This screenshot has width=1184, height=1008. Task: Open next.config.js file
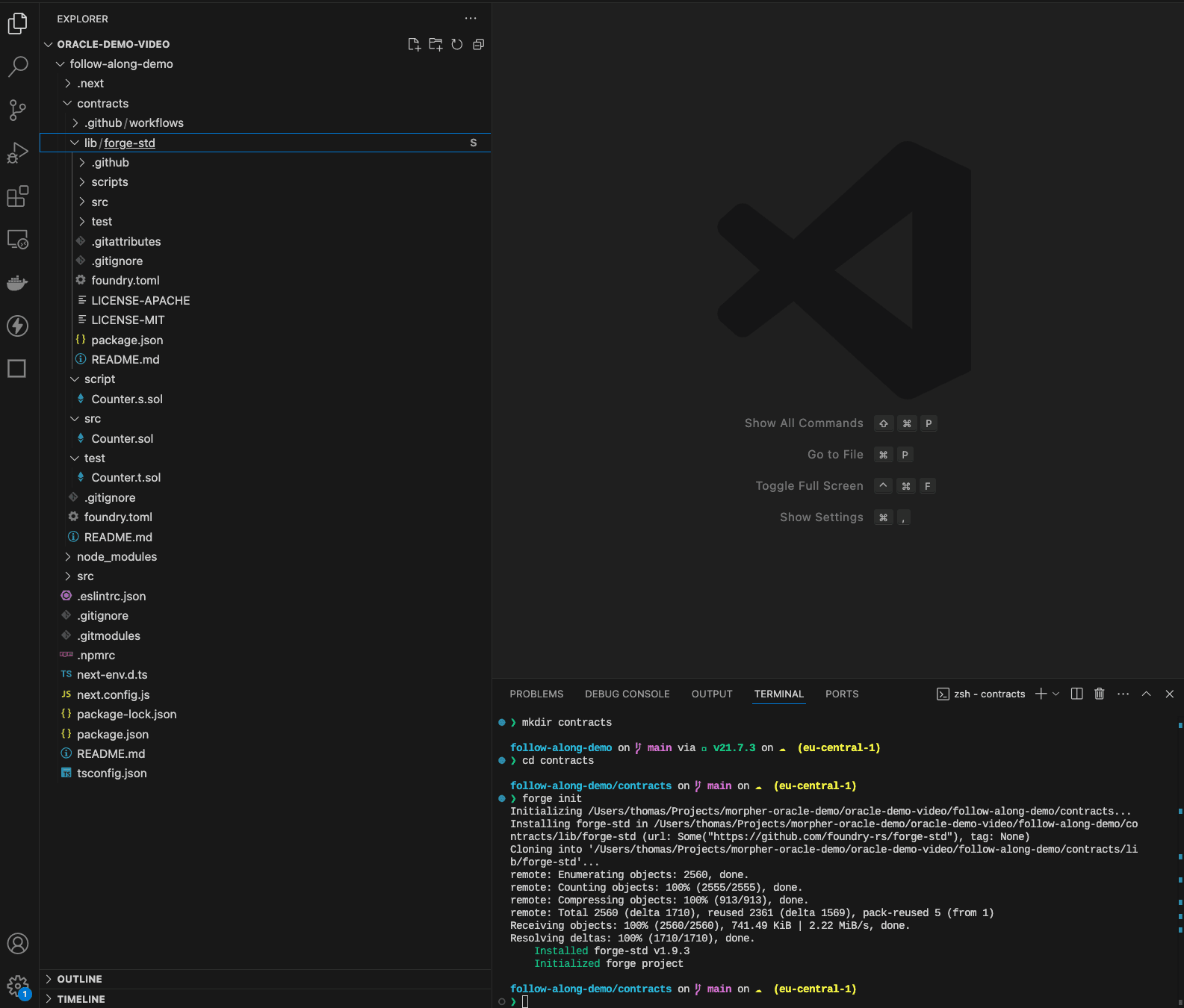(265, 695)
